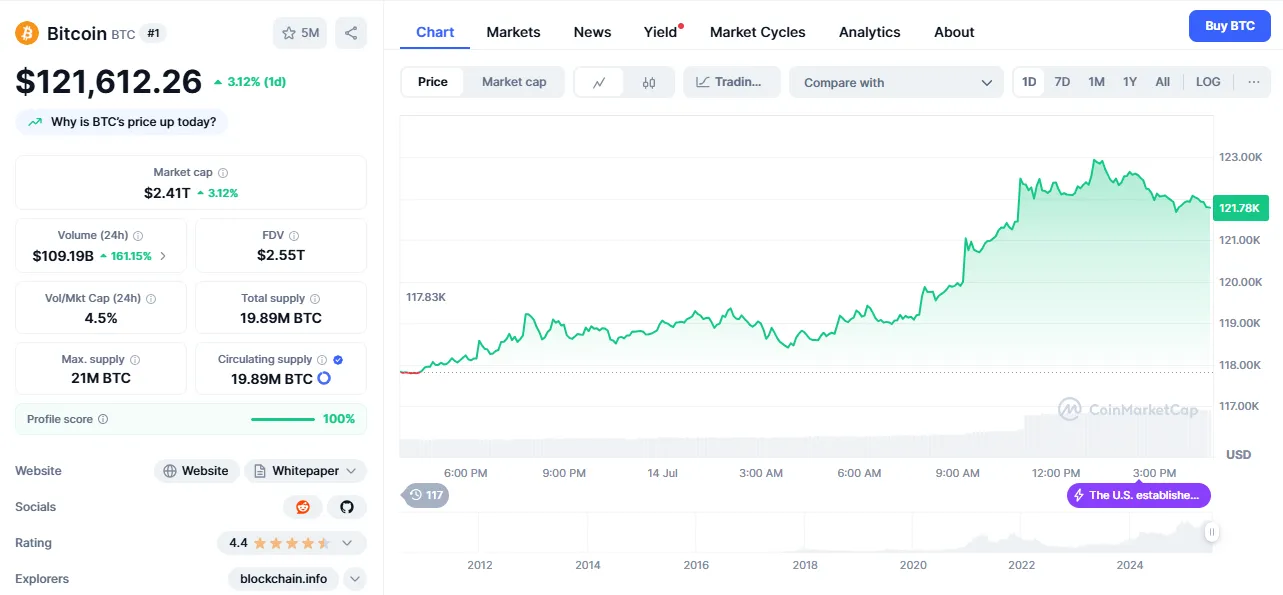Open 'Why is BTC's price up today?'
The width and height of the screenshot is (1283, 595).
[x=122, y=122]
